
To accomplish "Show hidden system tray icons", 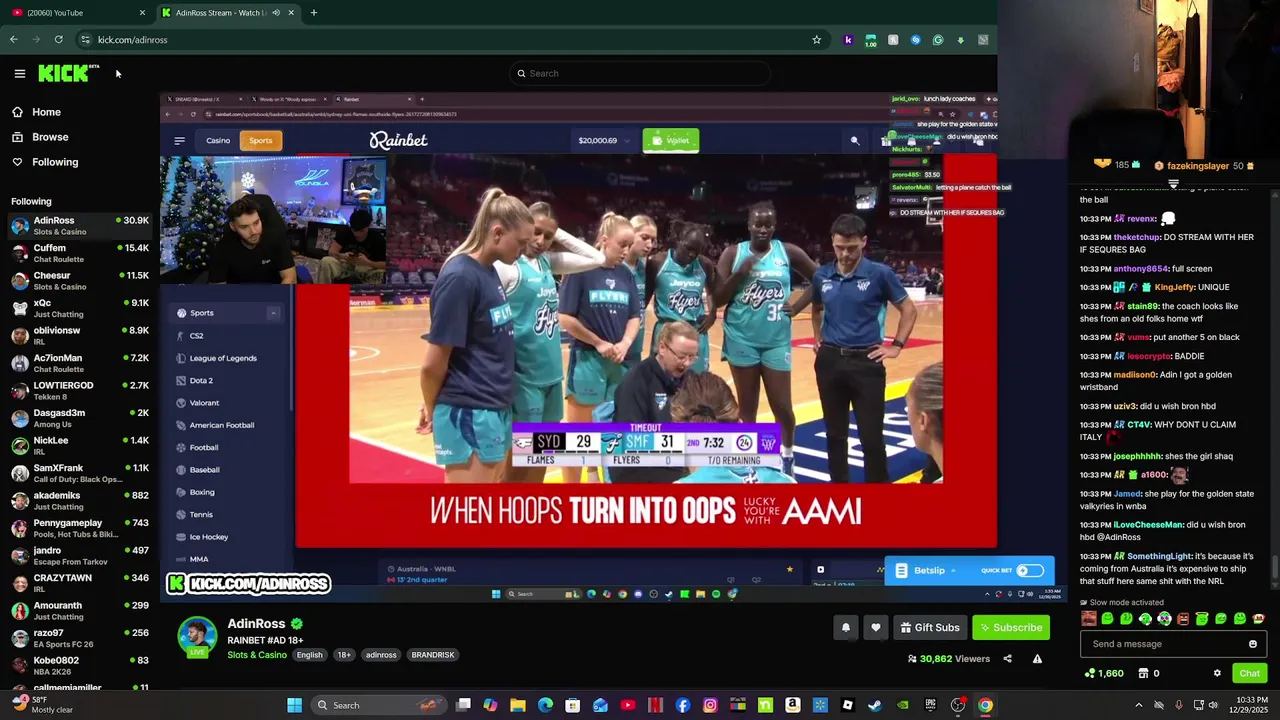I will [1138, 705].
